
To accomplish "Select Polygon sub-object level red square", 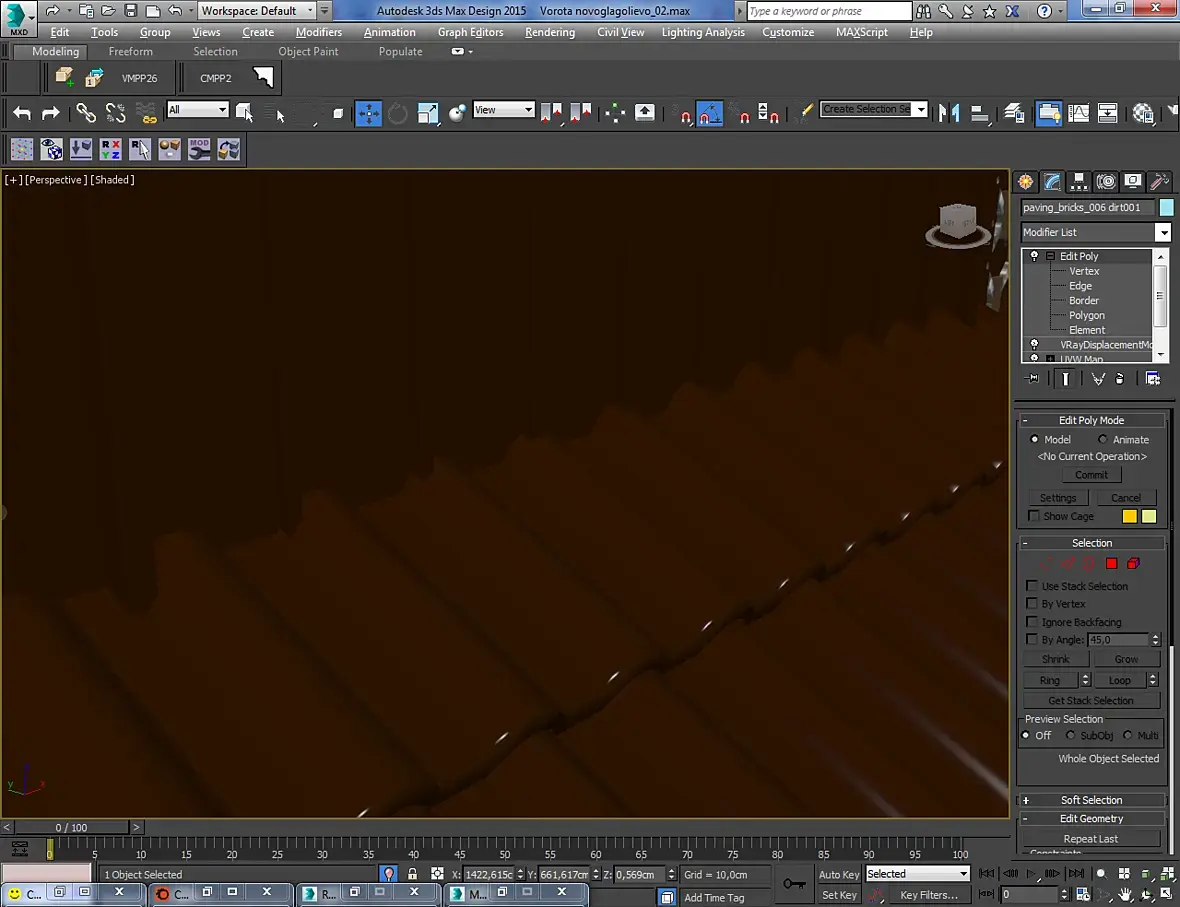I will pos(1111,564).
